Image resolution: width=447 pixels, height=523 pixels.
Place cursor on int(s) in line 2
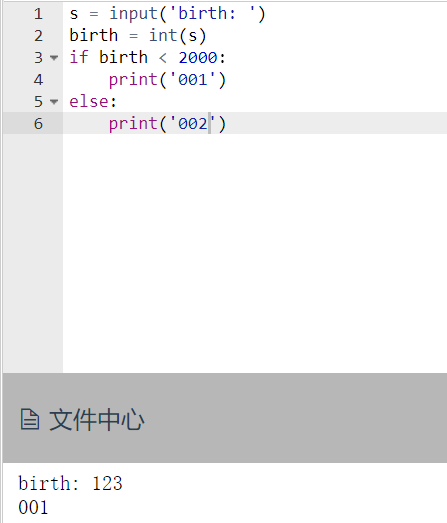click(178, 36)
